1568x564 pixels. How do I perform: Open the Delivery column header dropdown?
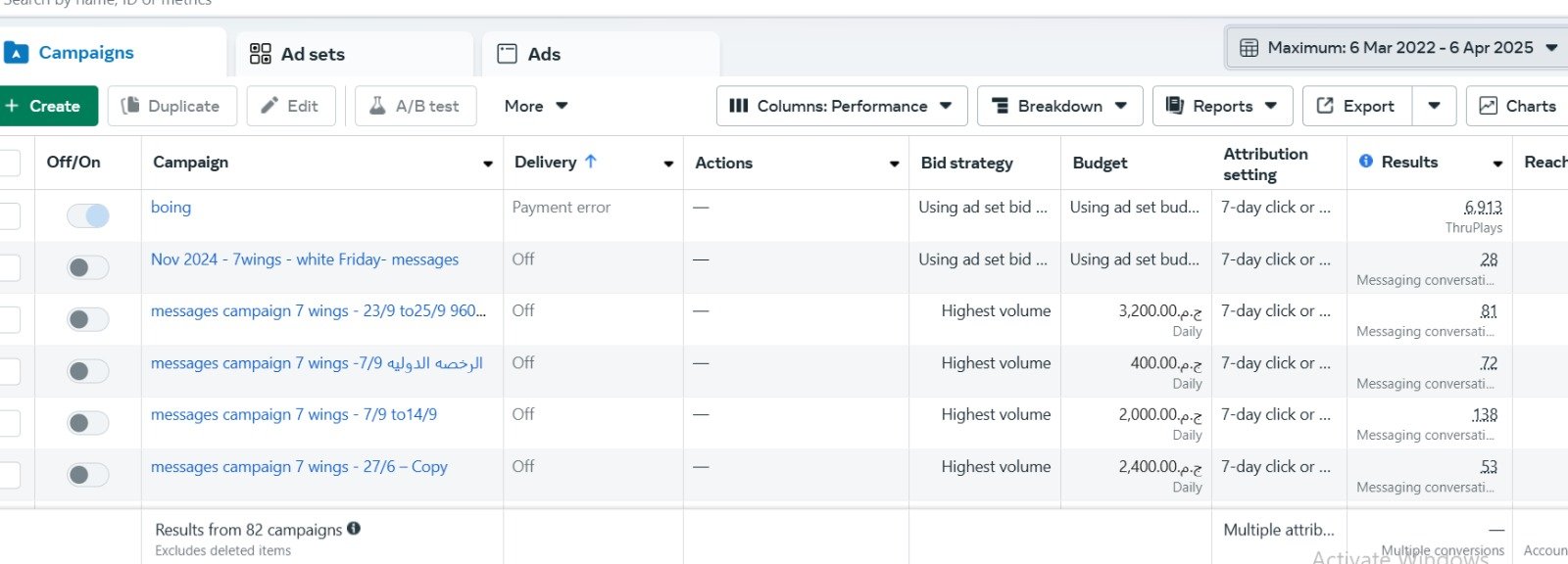pyautogui.click(x=668, y=164)
